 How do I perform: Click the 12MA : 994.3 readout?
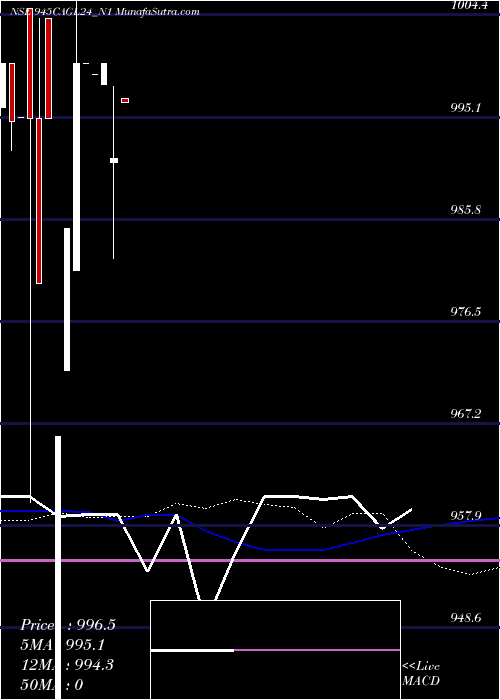[67, 665]
